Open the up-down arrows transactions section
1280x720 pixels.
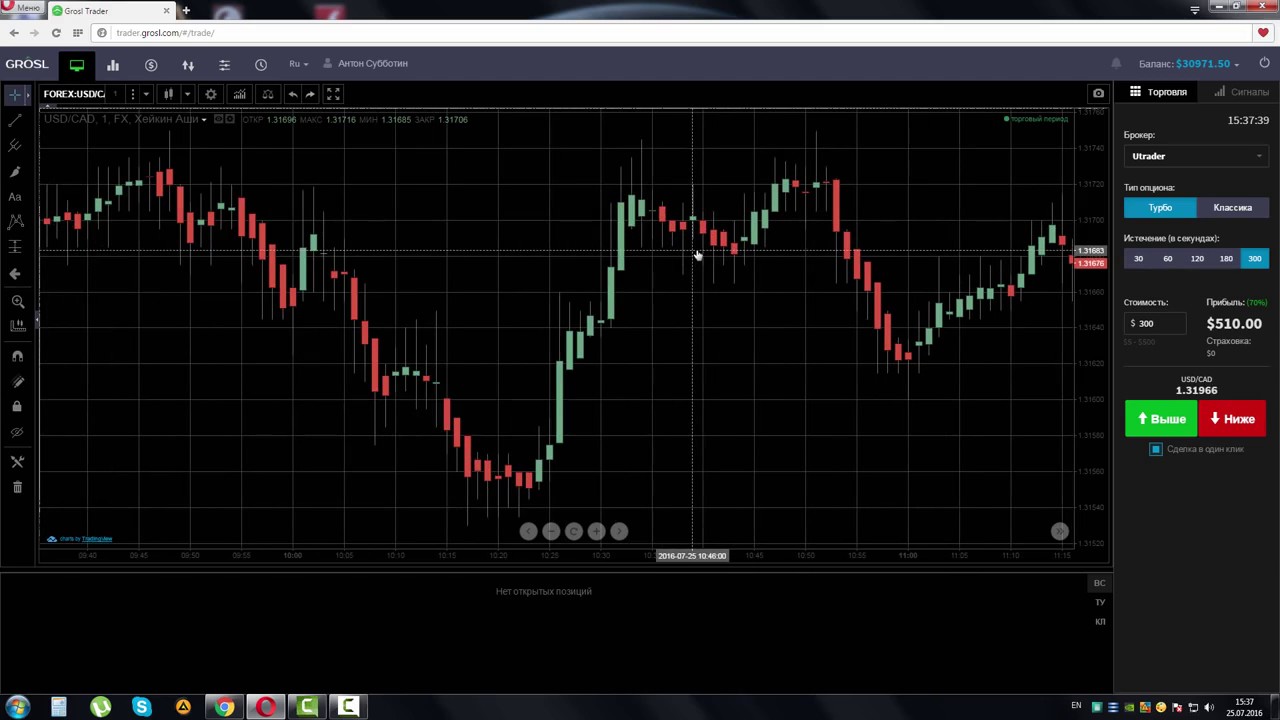188,64
